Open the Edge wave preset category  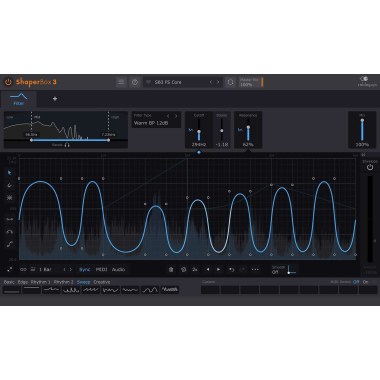click(23, 282)
